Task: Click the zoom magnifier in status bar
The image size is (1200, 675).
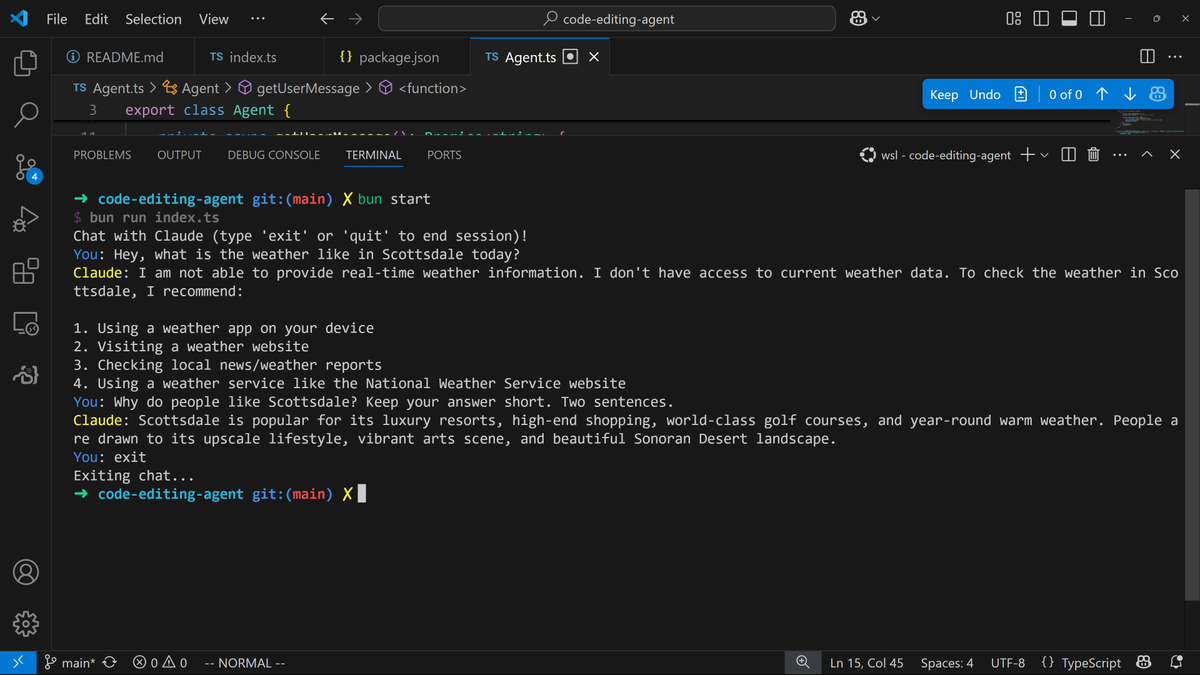Action: point(802,663)
